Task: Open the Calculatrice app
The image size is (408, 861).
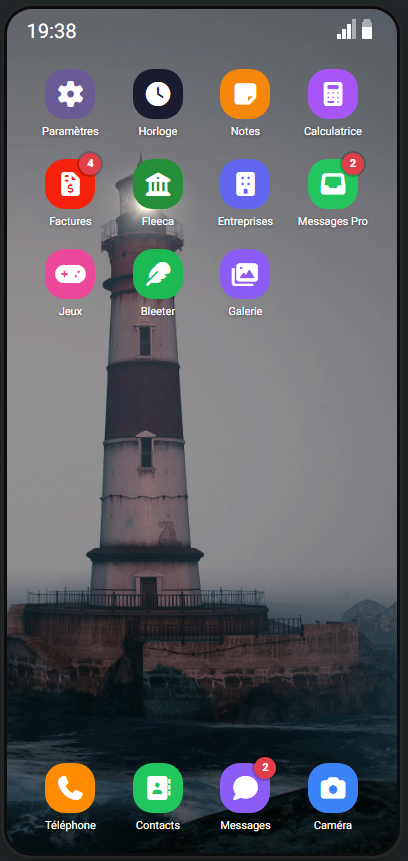Action: (x=333, y=94)
